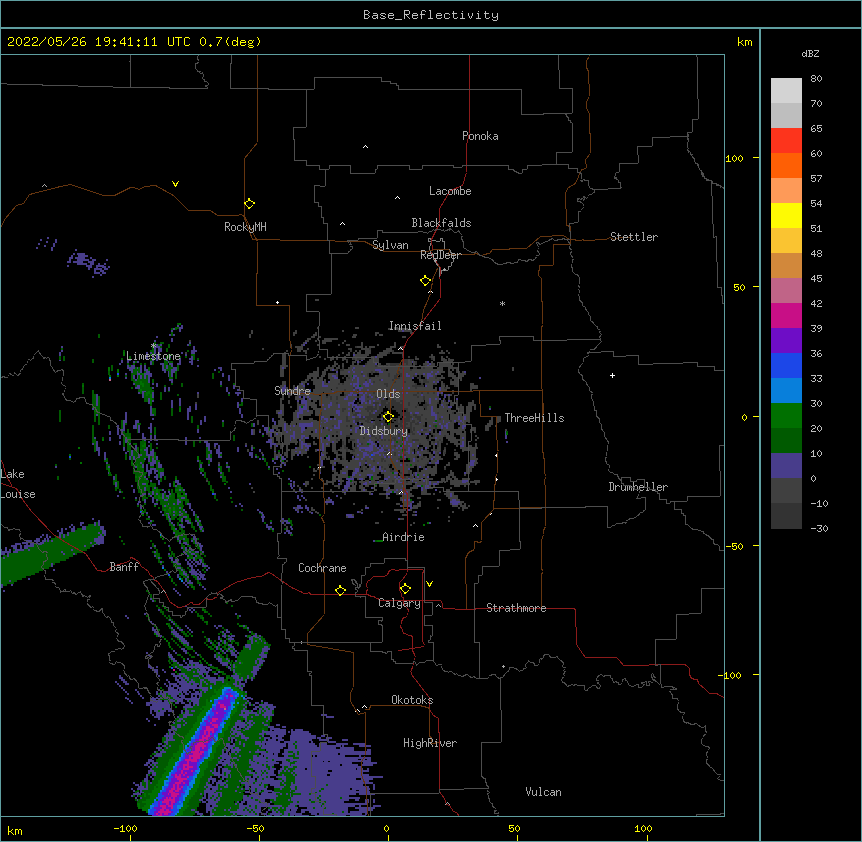This screenshot has height=842, width=862.
Task: Click the Base_Reflectivity title text
Action: tap(431, 15)
